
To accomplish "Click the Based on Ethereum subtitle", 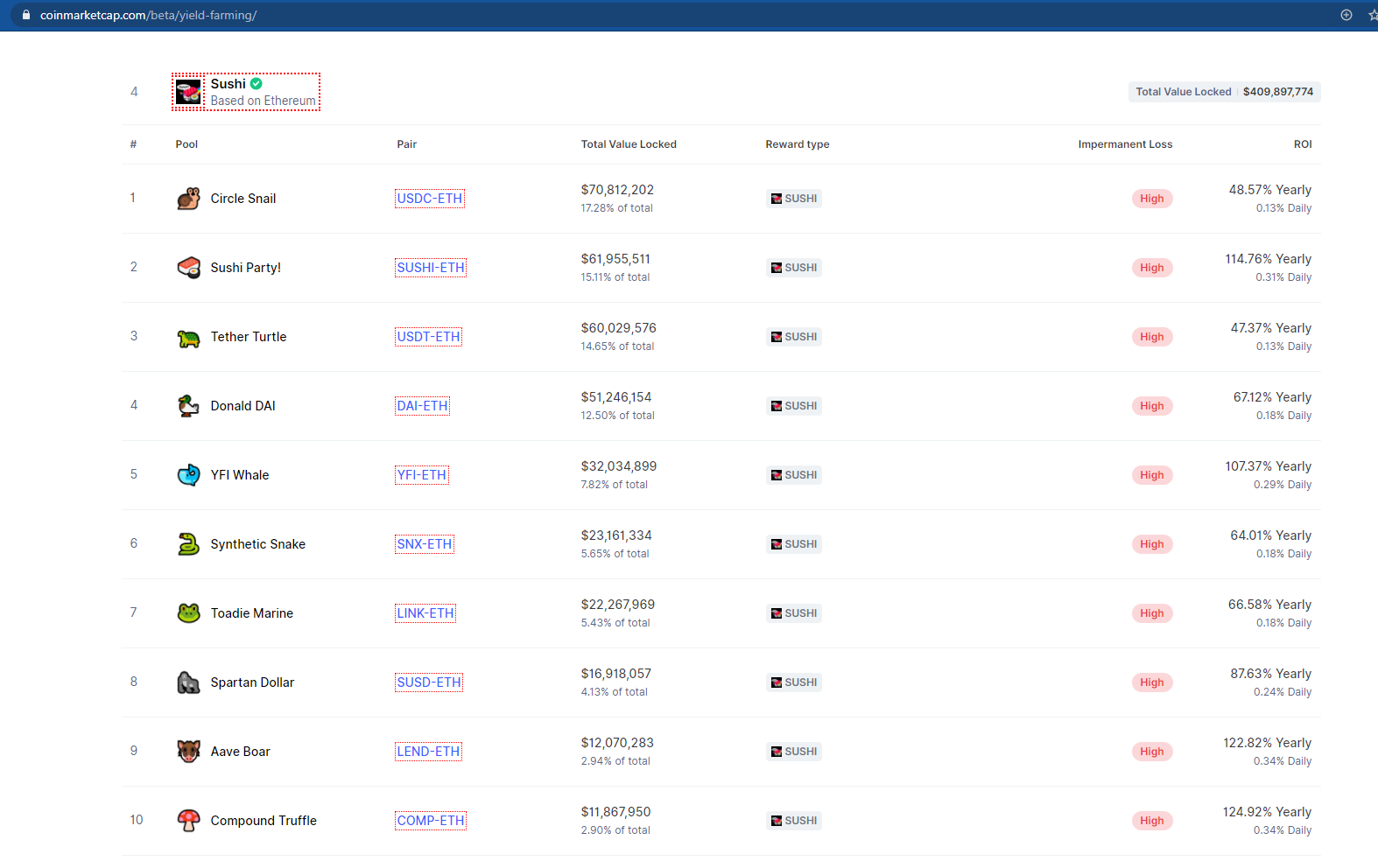I will pos(263,101).
